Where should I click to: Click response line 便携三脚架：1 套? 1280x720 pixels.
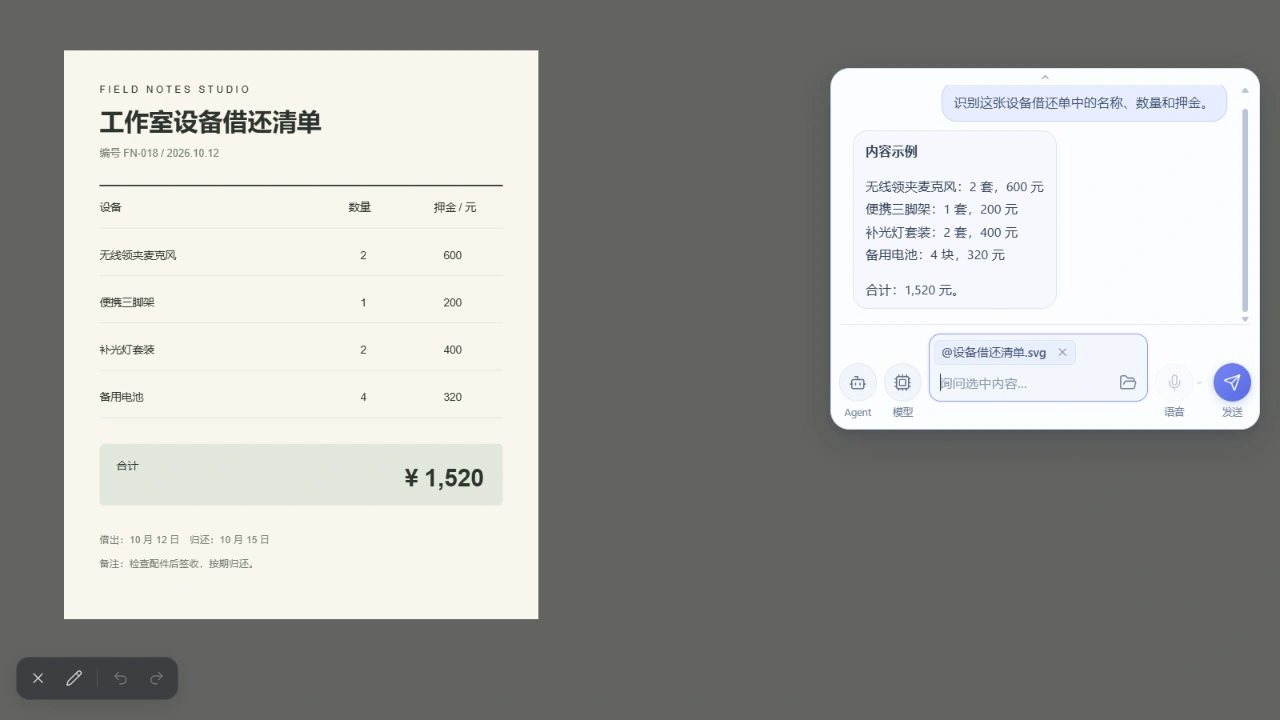pos(941,209)
